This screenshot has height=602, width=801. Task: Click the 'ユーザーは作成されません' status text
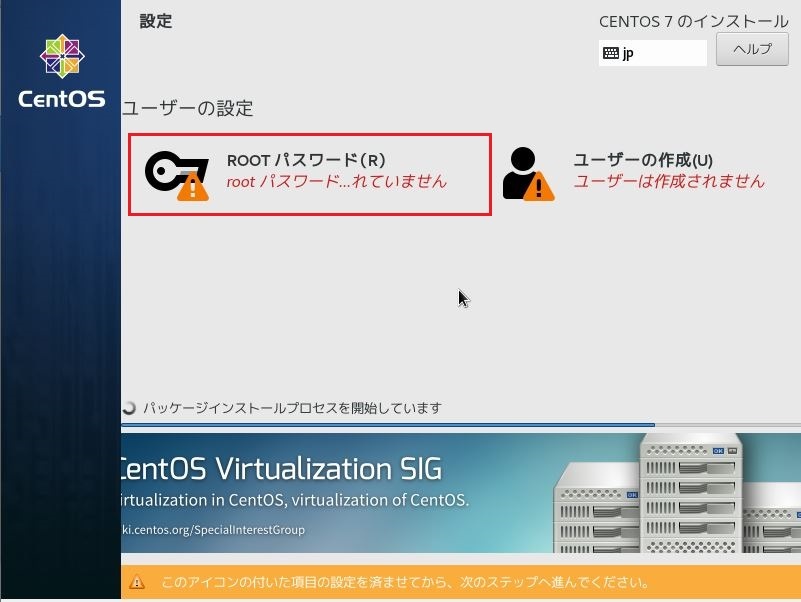[669, 181]
